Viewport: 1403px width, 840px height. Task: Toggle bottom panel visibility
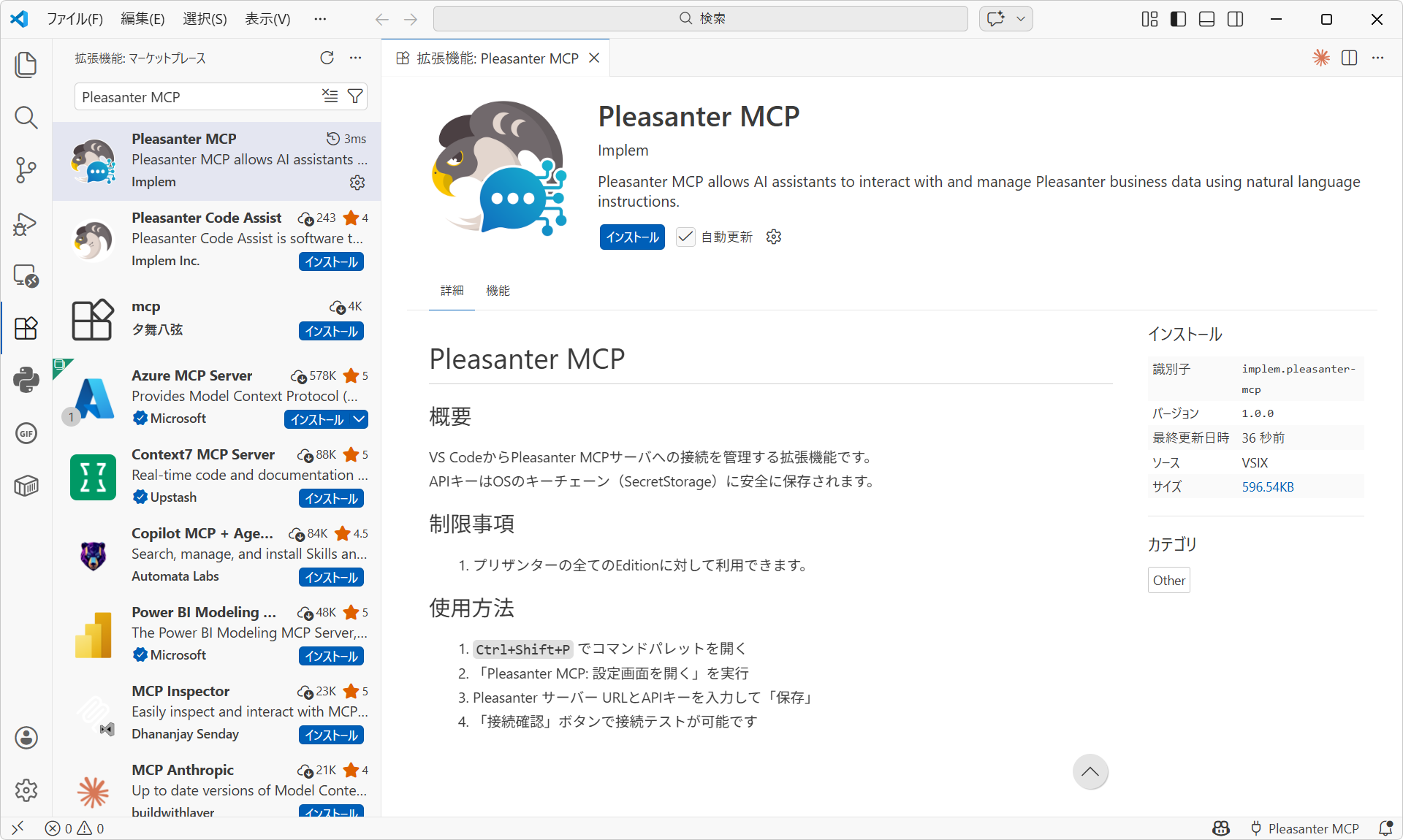coord(1207,19)
